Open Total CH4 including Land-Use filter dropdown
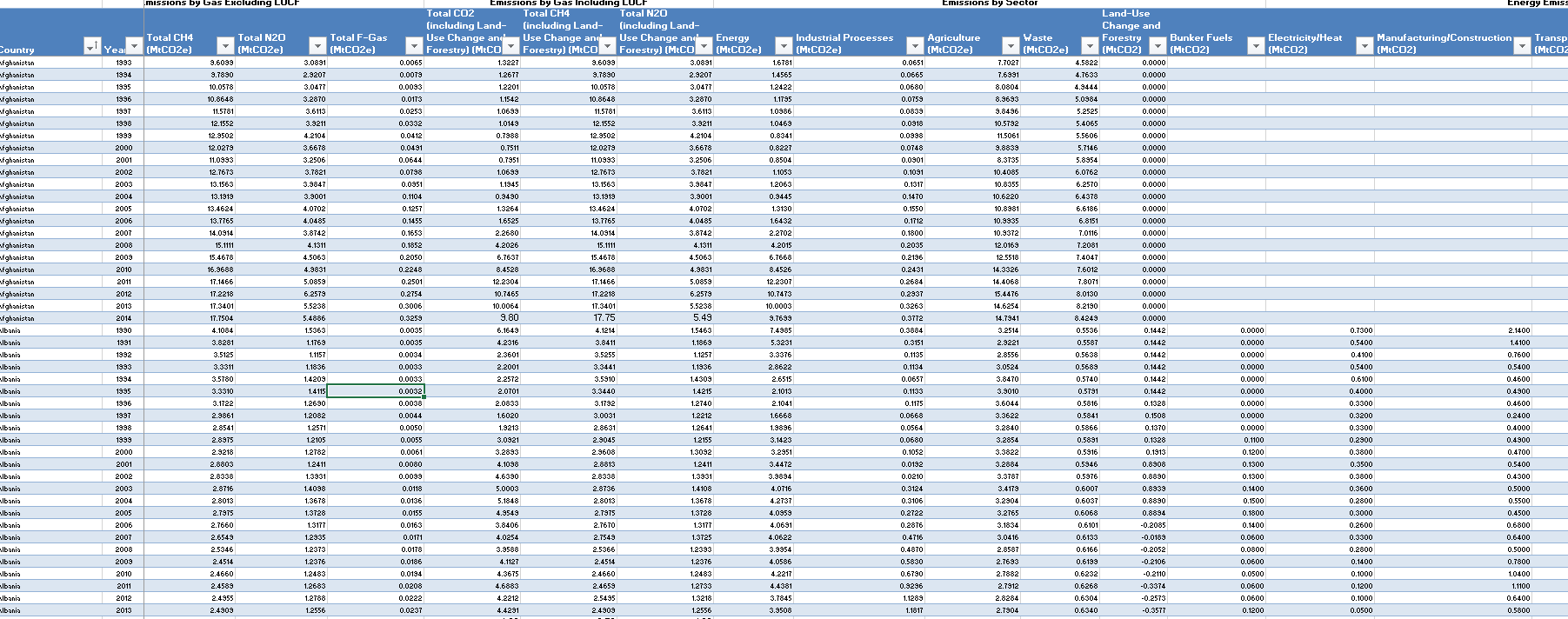The image size is (1568, 619). [x=607, y=46]
